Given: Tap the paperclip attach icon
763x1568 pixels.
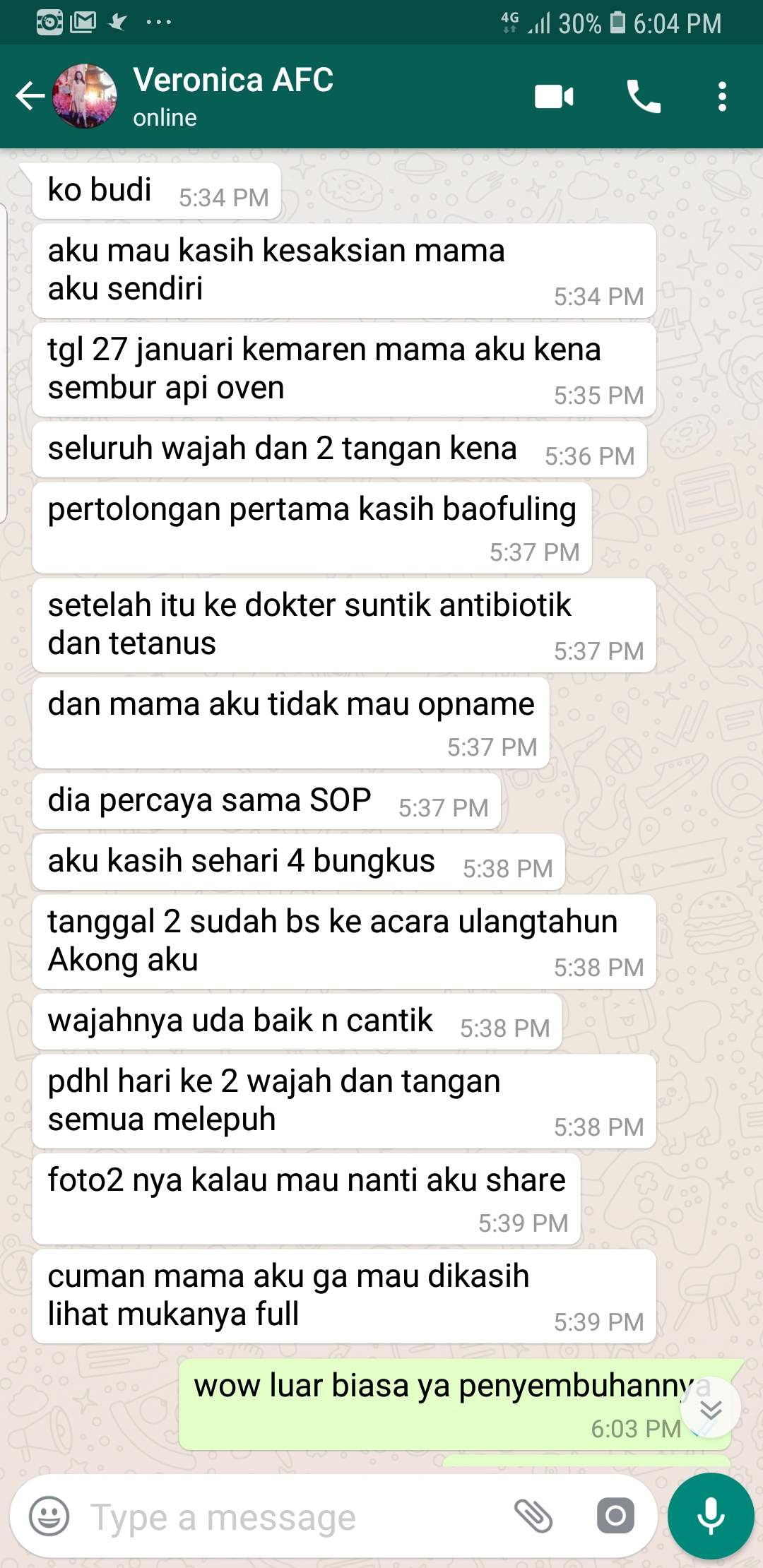Looking at the screenshot, I should point(533,1516).
